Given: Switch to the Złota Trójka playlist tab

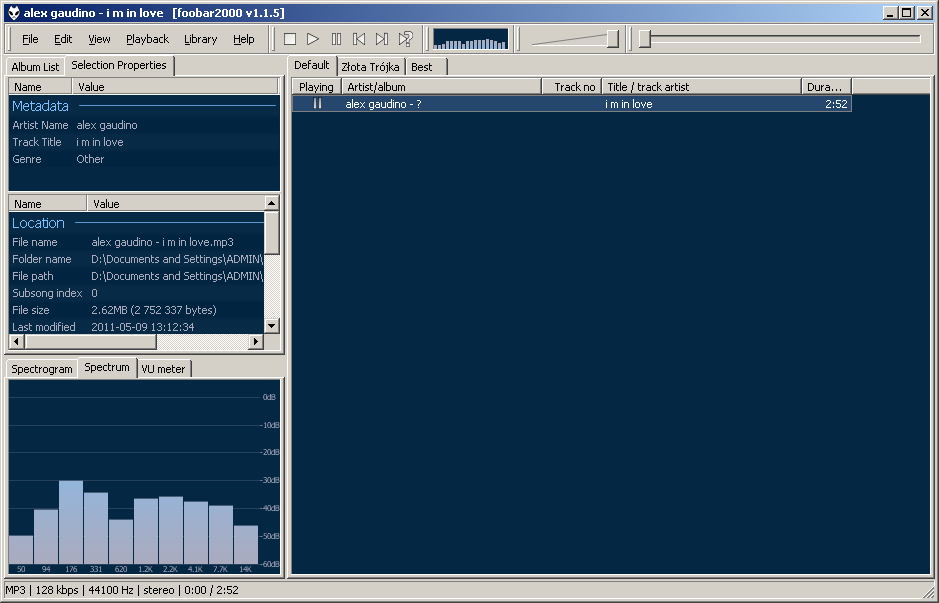Looking at the screenshot, I should pyautogui.click(x=370, y=67).
